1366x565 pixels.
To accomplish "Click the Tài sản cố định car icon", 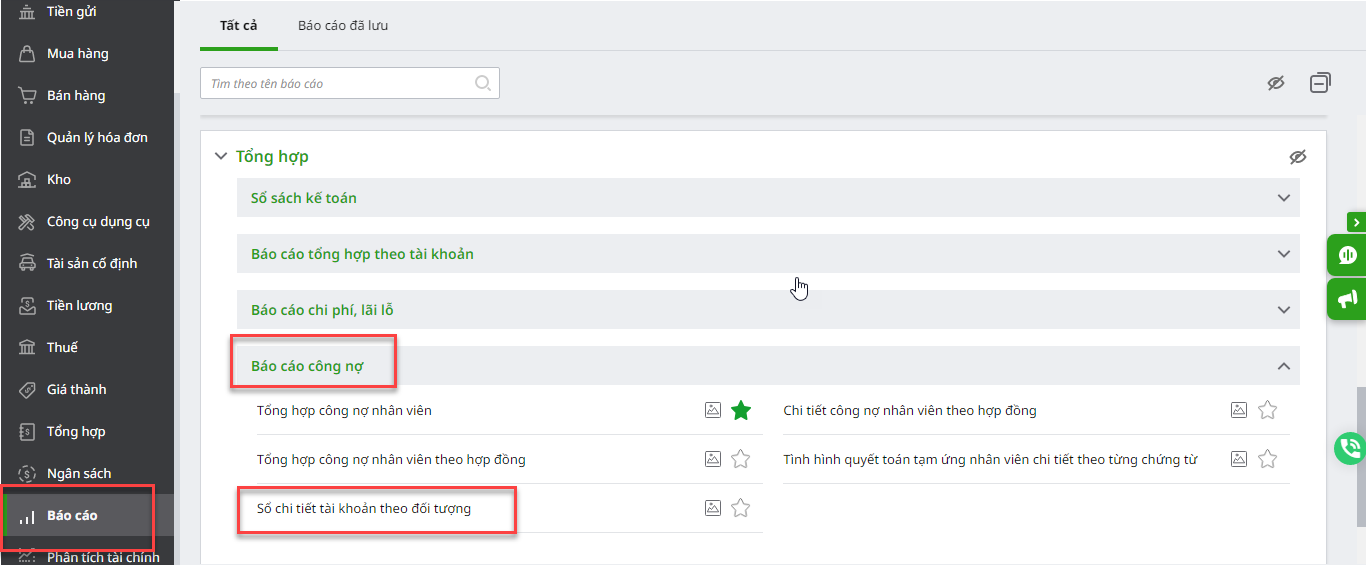I will (x=27, y=264).
